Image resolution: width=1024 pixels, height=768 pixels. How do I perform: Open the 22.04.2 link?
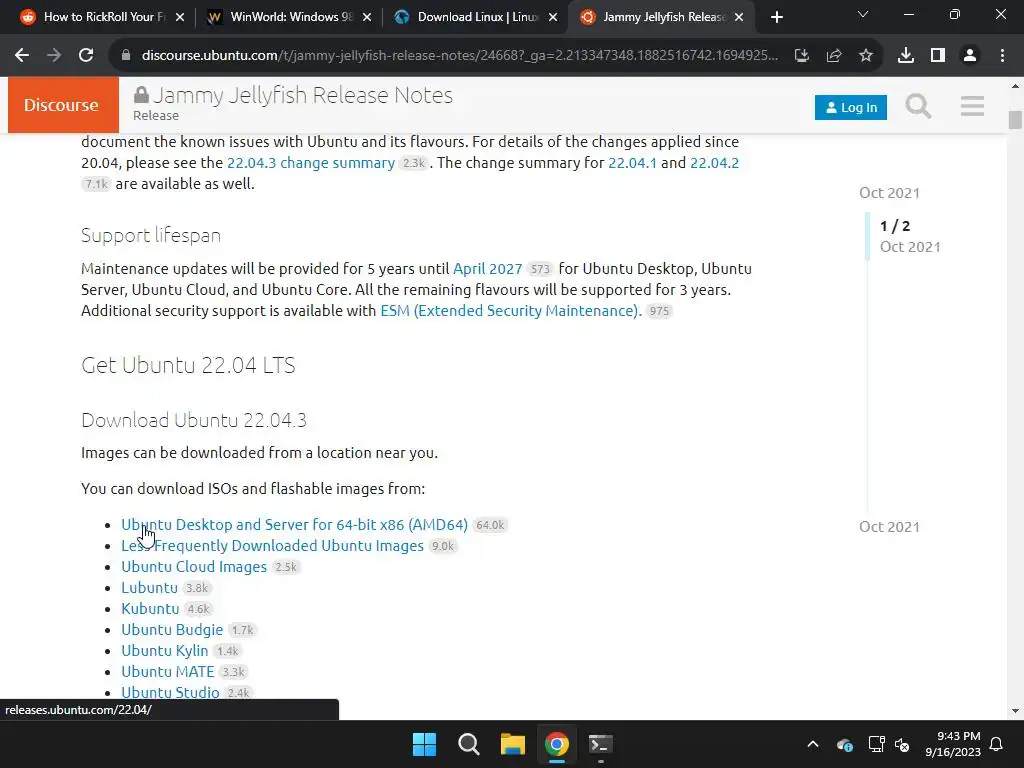[714, 163]
